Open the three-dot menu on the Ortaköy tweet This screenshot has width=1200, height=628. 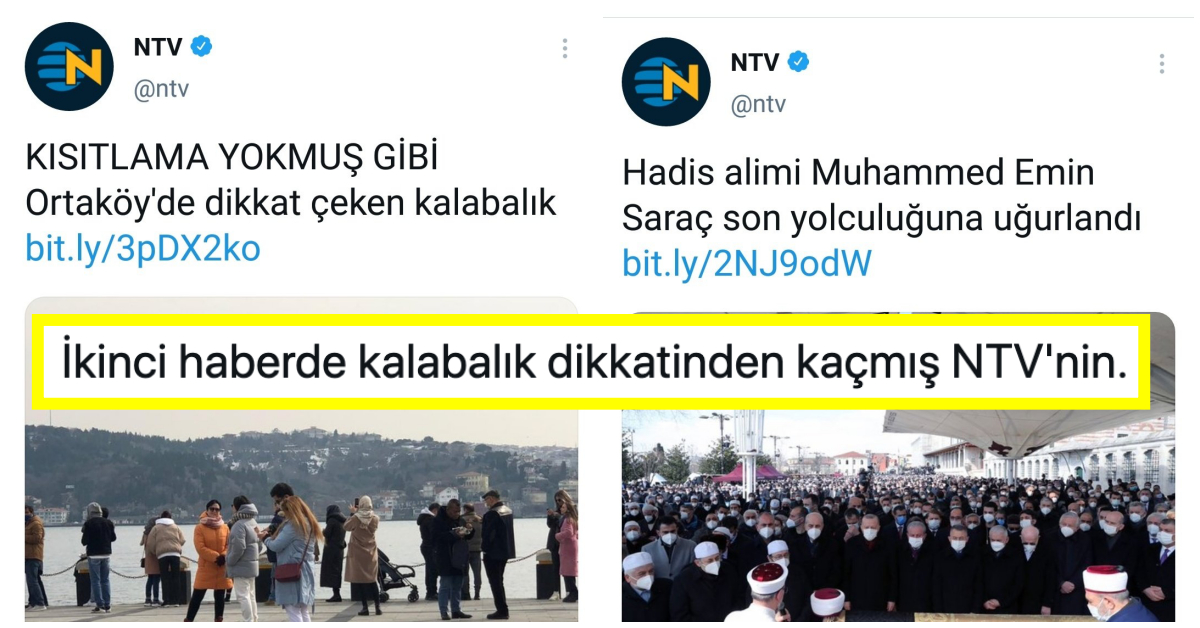(x=565, y=48)
